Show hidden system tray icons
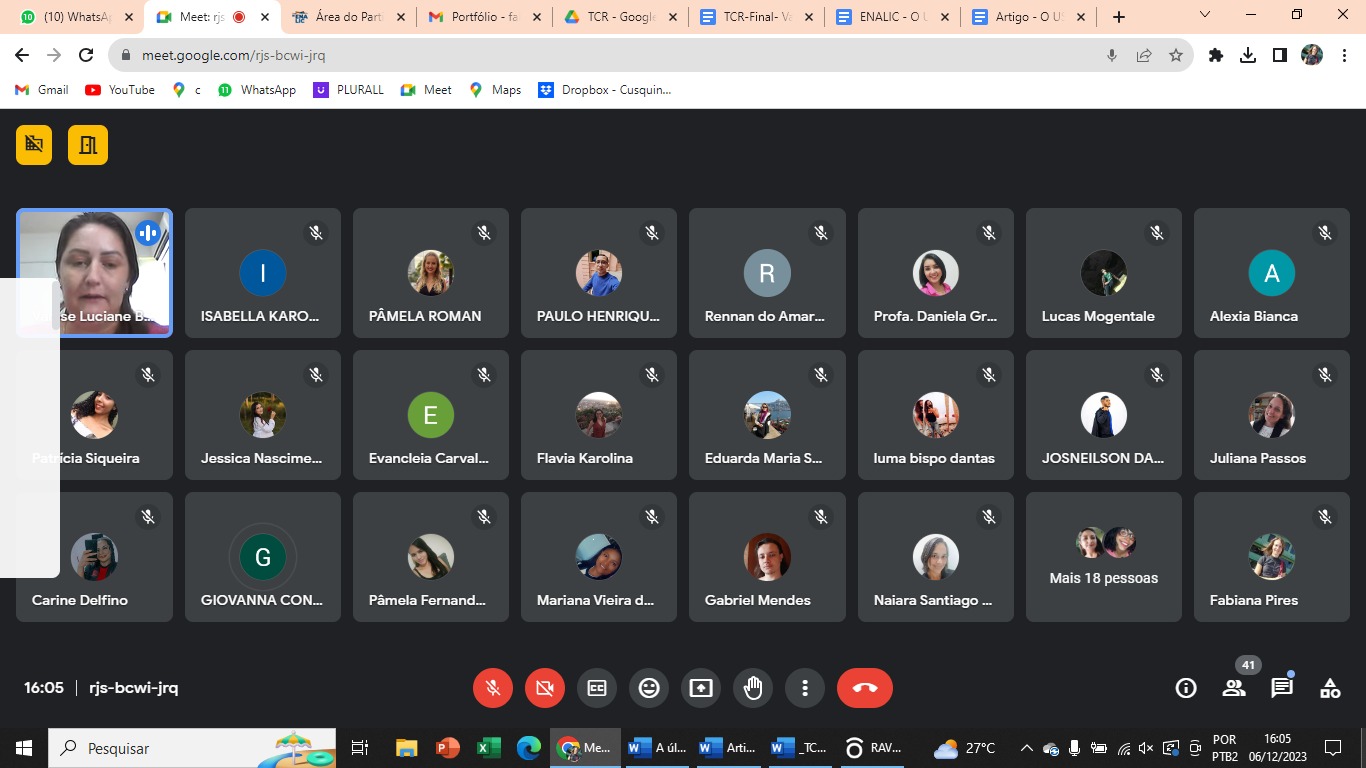Image resolution: width=1366 pixels, height=768 pixels. coord(1026,748)
